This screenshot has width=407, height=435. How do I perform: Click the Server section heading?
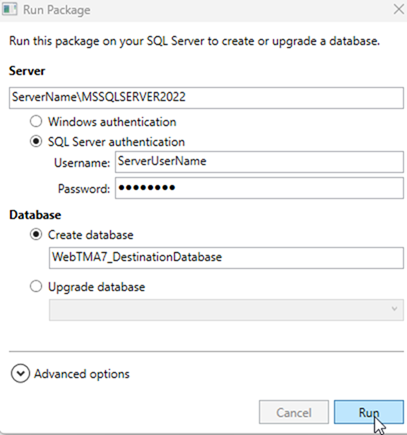(x=27, y=71)
